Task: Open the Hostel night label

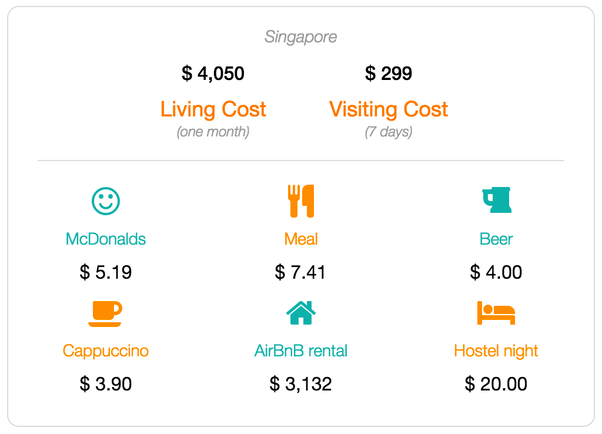Action: tap(496, 351)
